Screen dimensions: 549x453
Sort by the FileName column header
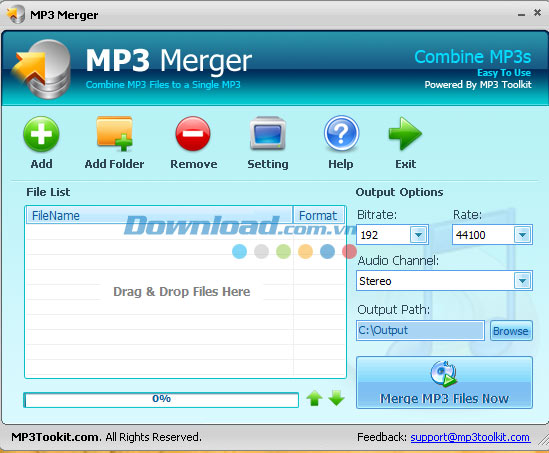point(159,215)
